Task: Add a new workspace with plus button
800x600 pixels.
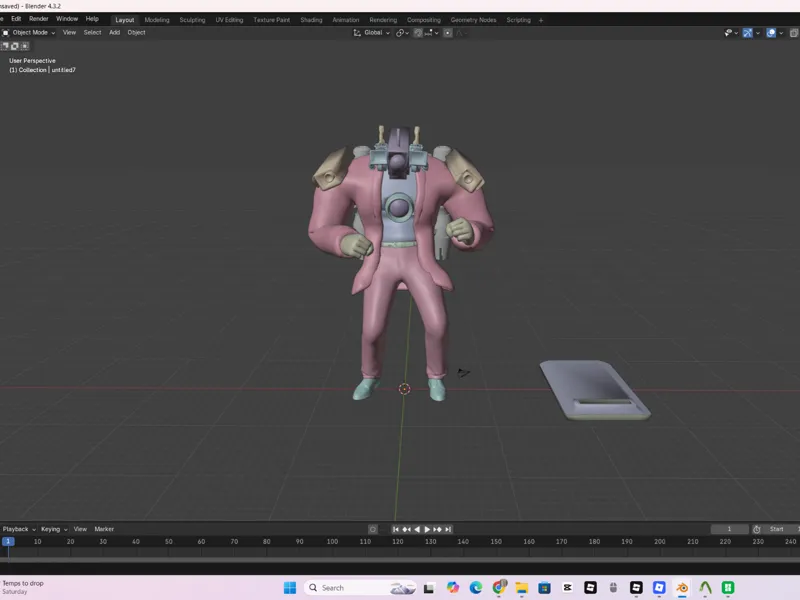Action: (x=541, y=20)
